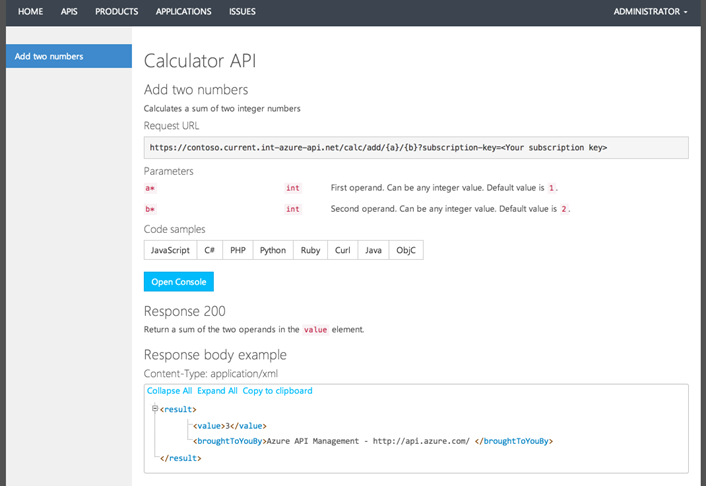Click the Collapse All link
Screen dimensions: 706x486
(169, 391)
